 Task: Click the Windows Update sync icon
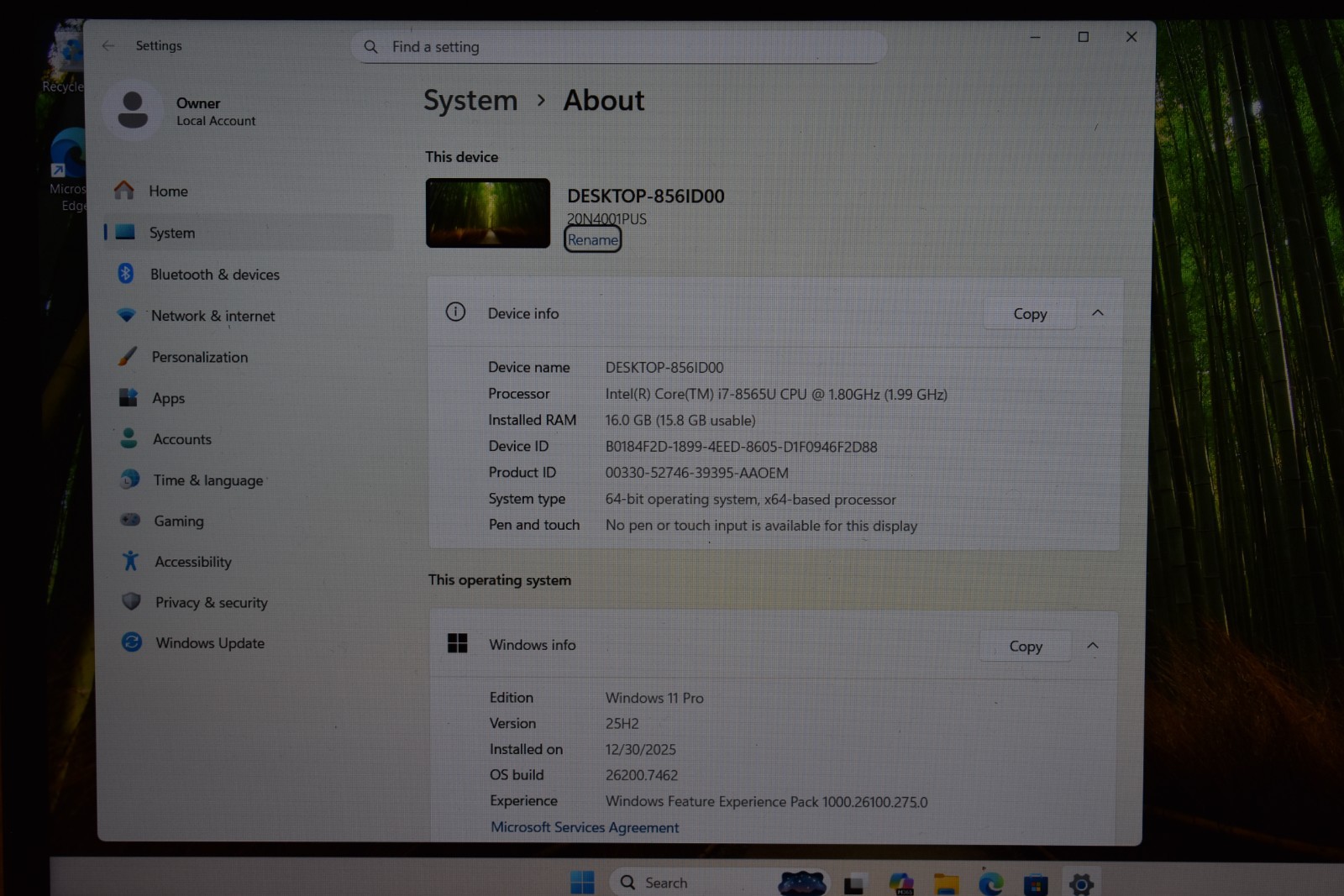[x=132, y=642]
